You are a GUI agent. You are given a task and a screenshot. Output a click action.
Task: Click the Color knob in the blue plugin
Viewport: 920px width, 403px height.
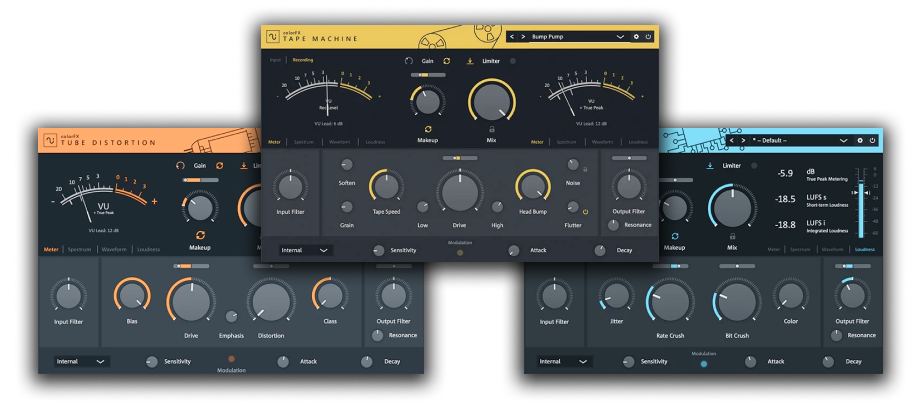[x=790, y=296]
